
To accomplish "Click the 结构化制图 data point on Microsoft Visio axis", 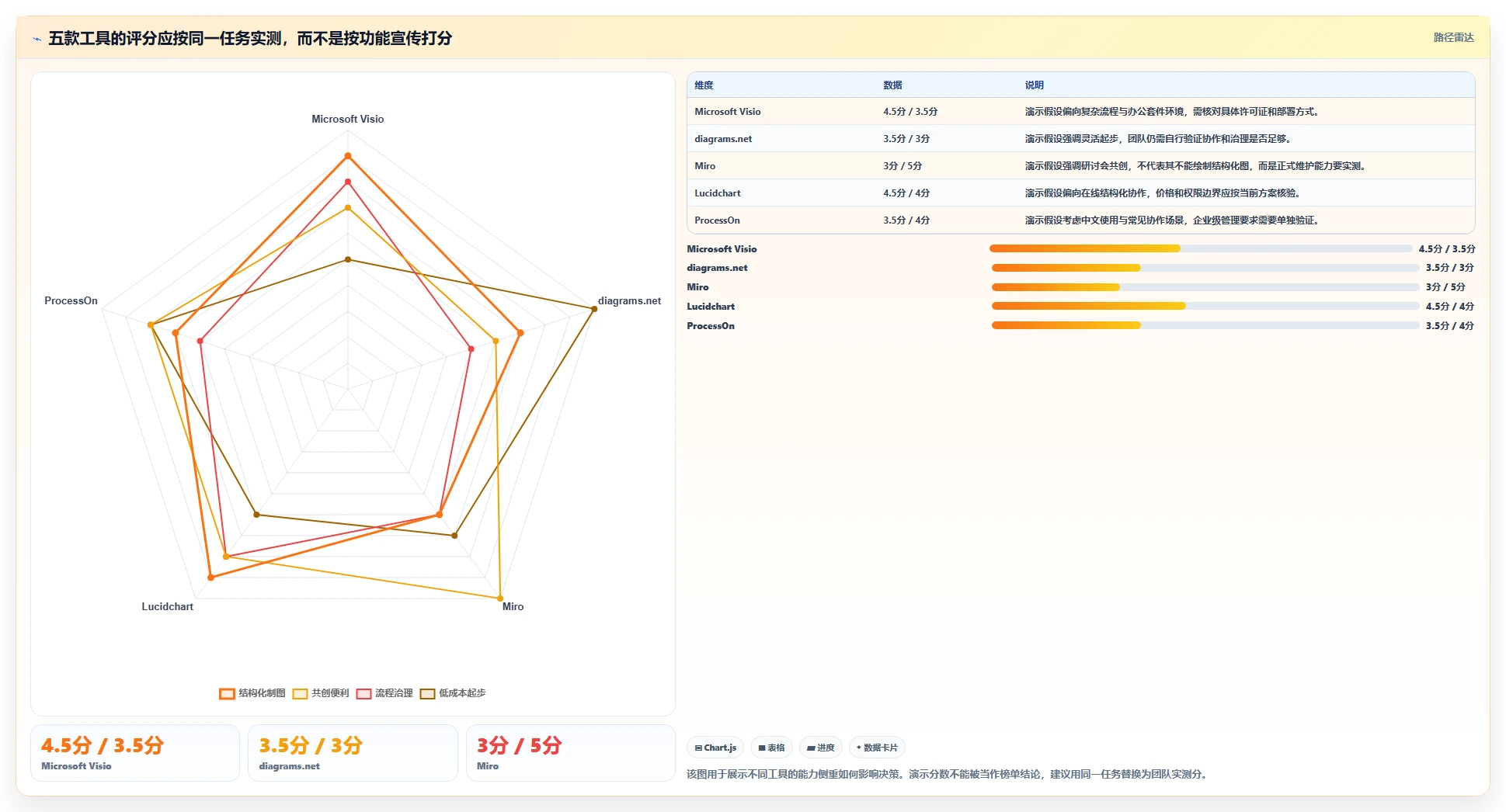I will [x=348, y=156].
